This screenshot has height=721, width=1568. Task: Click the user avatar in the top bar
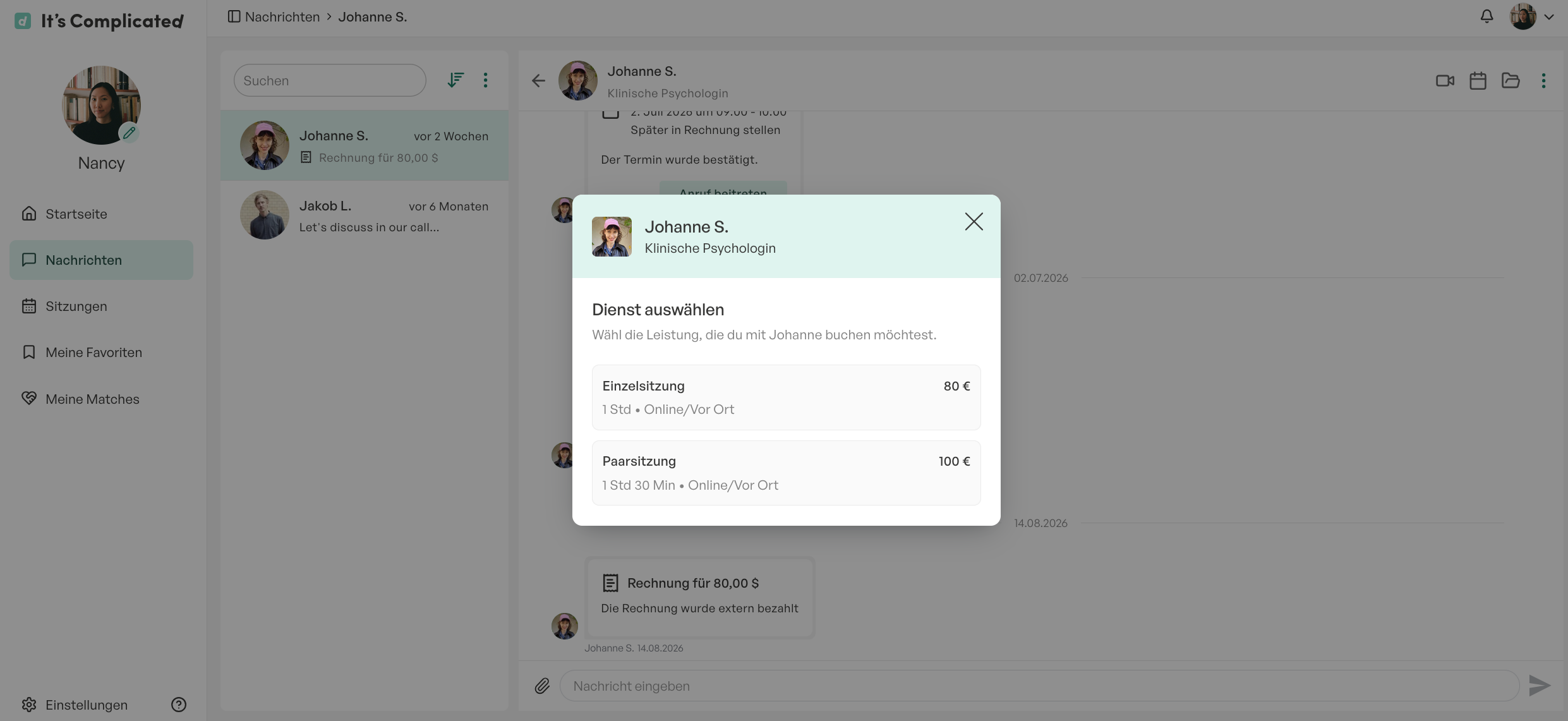[x=1523, y=16]
